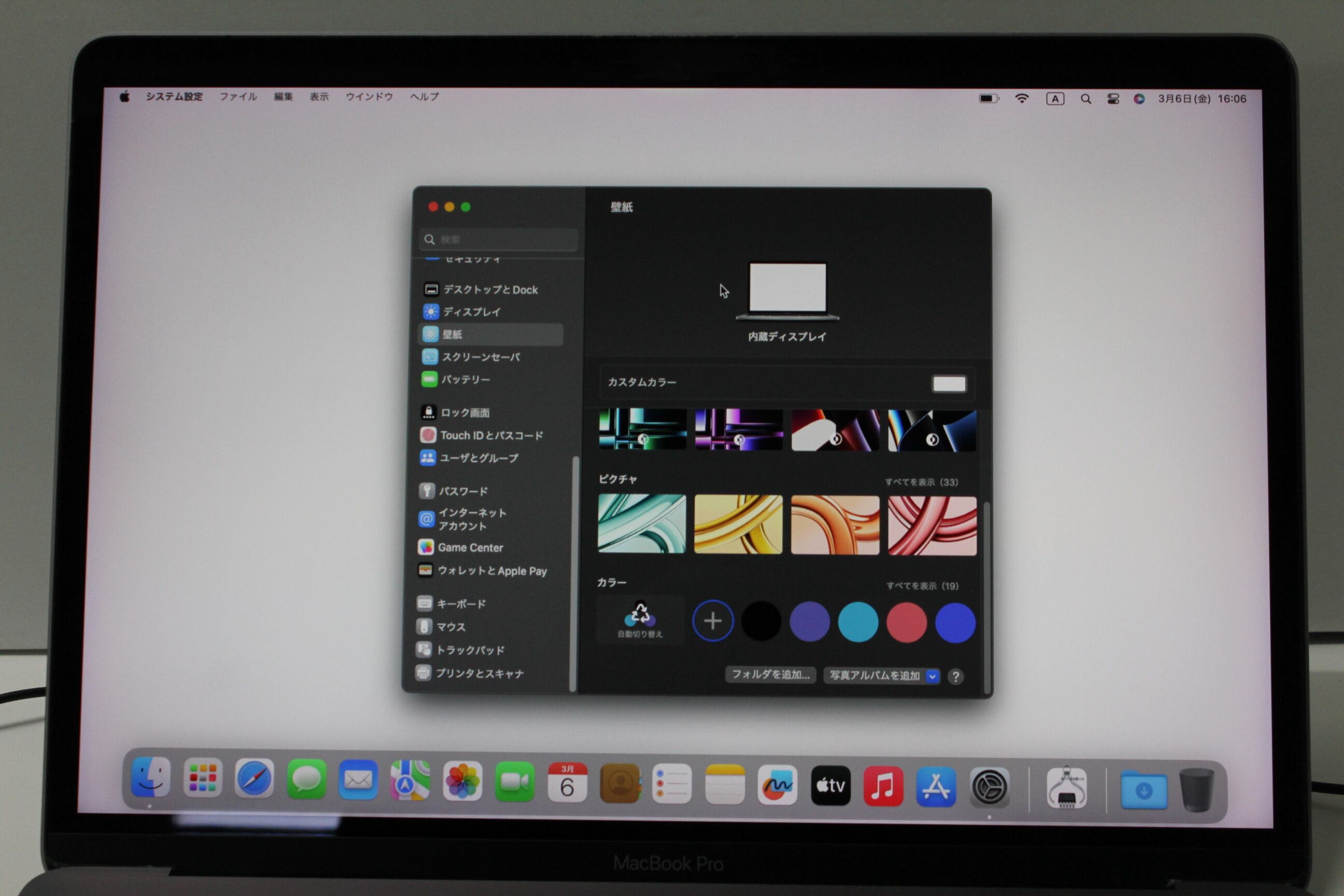Open Lock Screen (ロック画面) settings
The height and width of the screenshot is (896, 1344).
pos(464,413)
